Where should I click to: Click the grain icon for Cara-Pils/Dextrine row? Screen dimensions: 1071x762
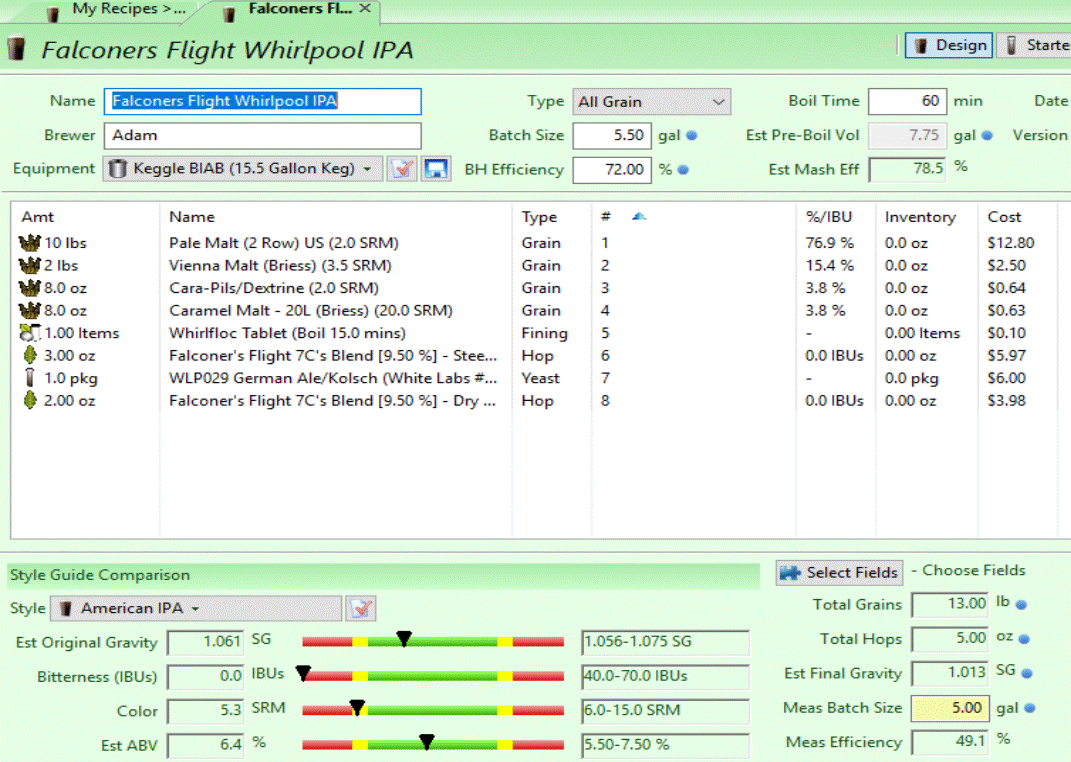(29, 287)
